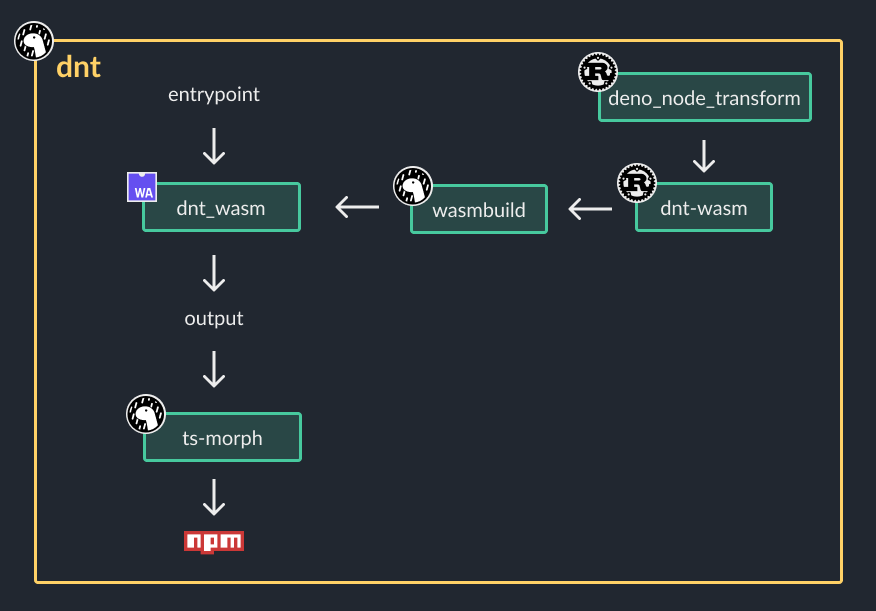Click the yellow dnt title text
This screenshot has width=876, height=611.
(x=78, y=67)
